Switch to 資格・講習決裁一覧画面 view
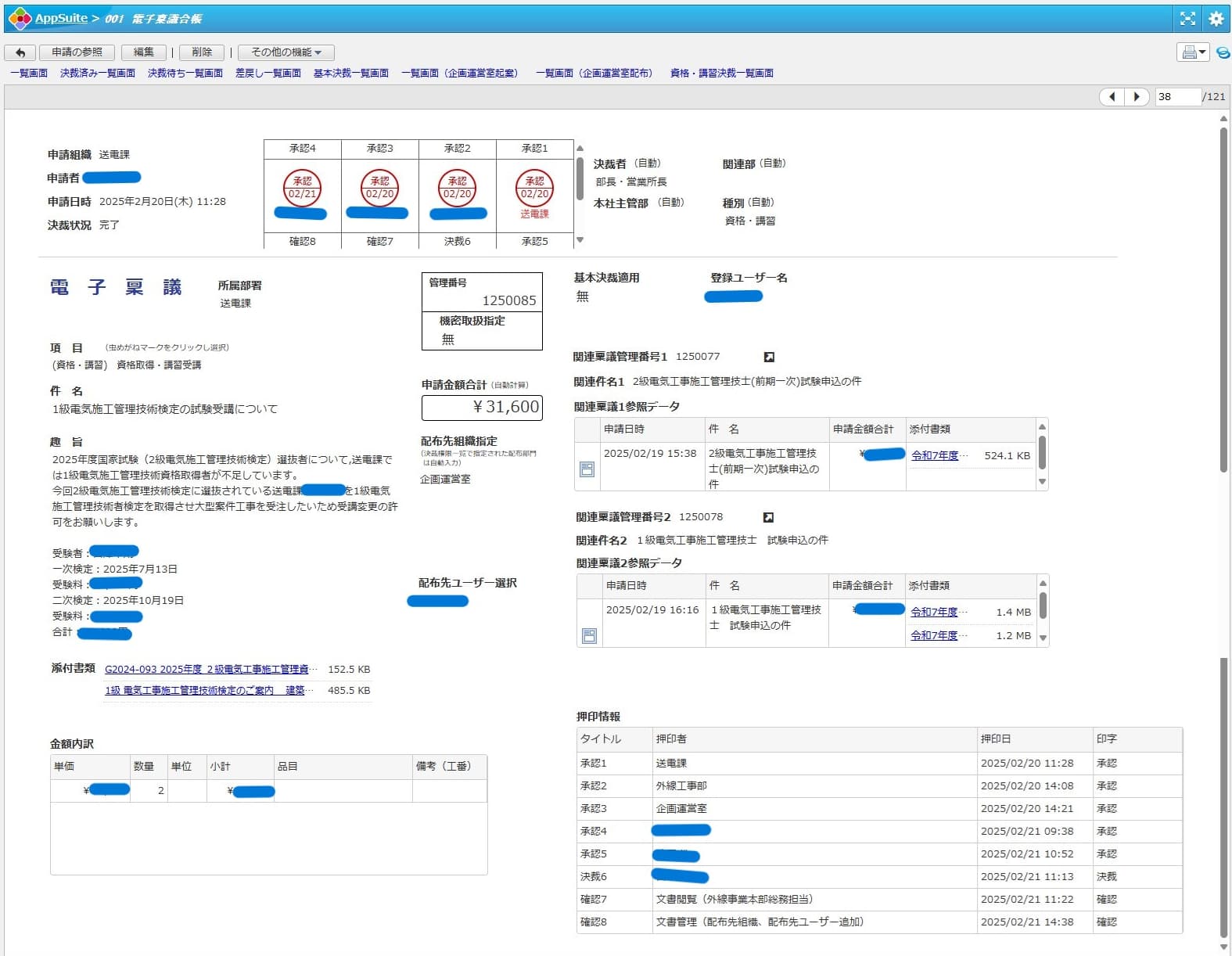This screenshot has height=956, width=1232. point(721,74)
